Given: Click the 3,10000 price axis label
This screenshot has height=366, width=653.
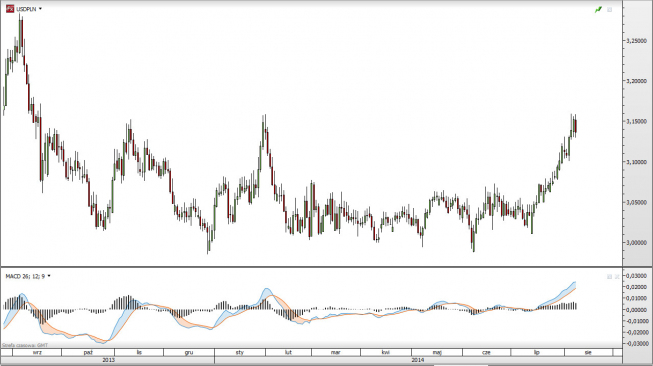Looking at the screenshot, I should coord(637,162).
